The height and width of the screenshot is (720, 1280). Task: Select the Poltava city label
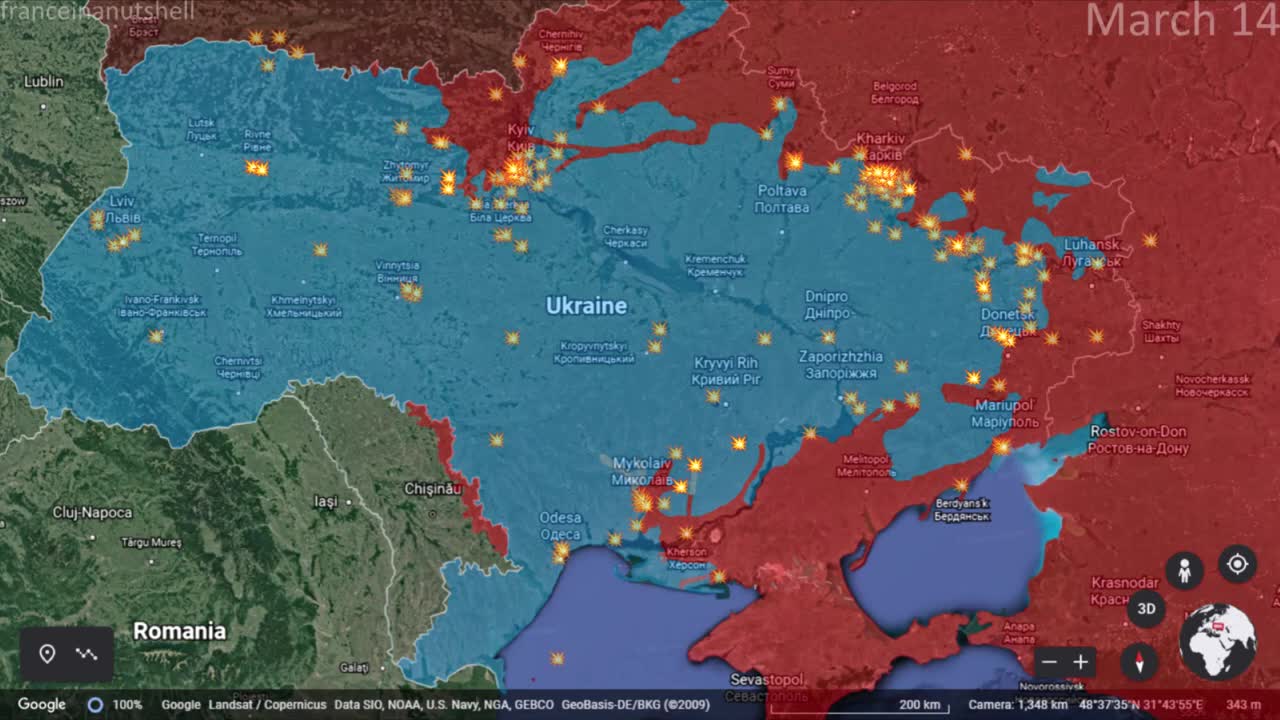pos(783,198)
